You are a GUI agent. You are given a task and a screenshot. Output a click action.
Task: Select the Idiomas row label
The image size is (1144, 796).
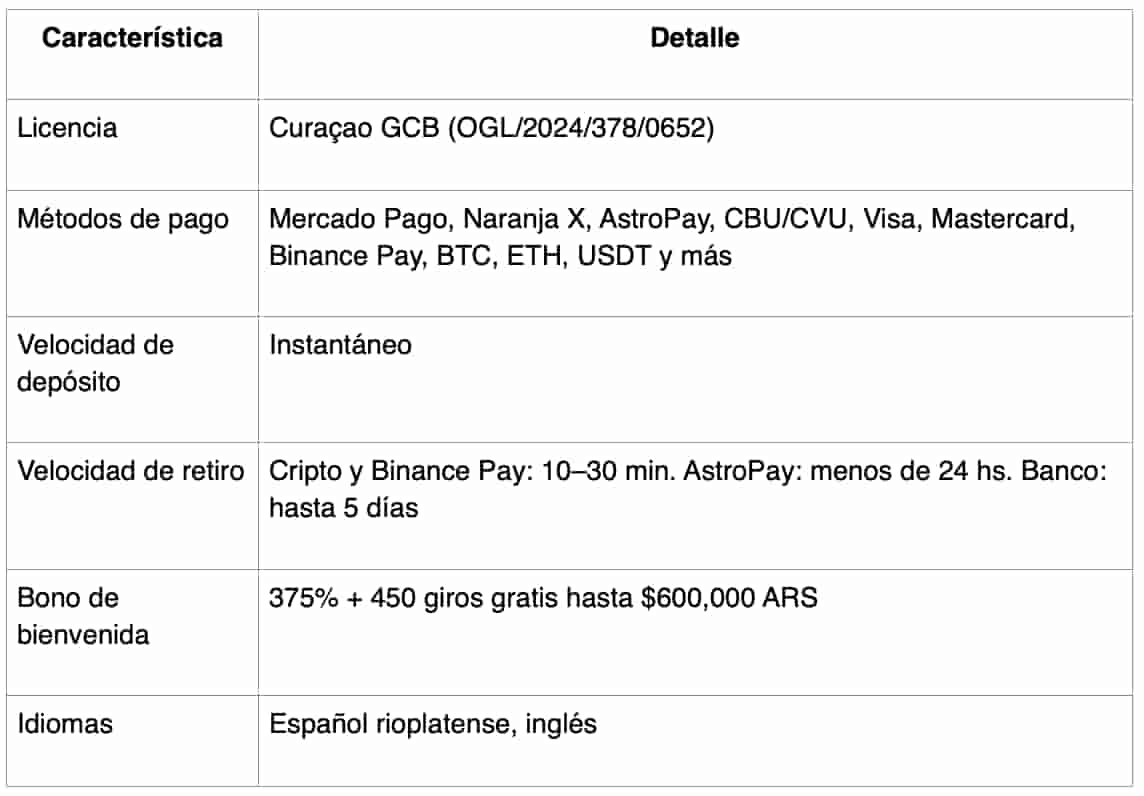tap(65, 724)
